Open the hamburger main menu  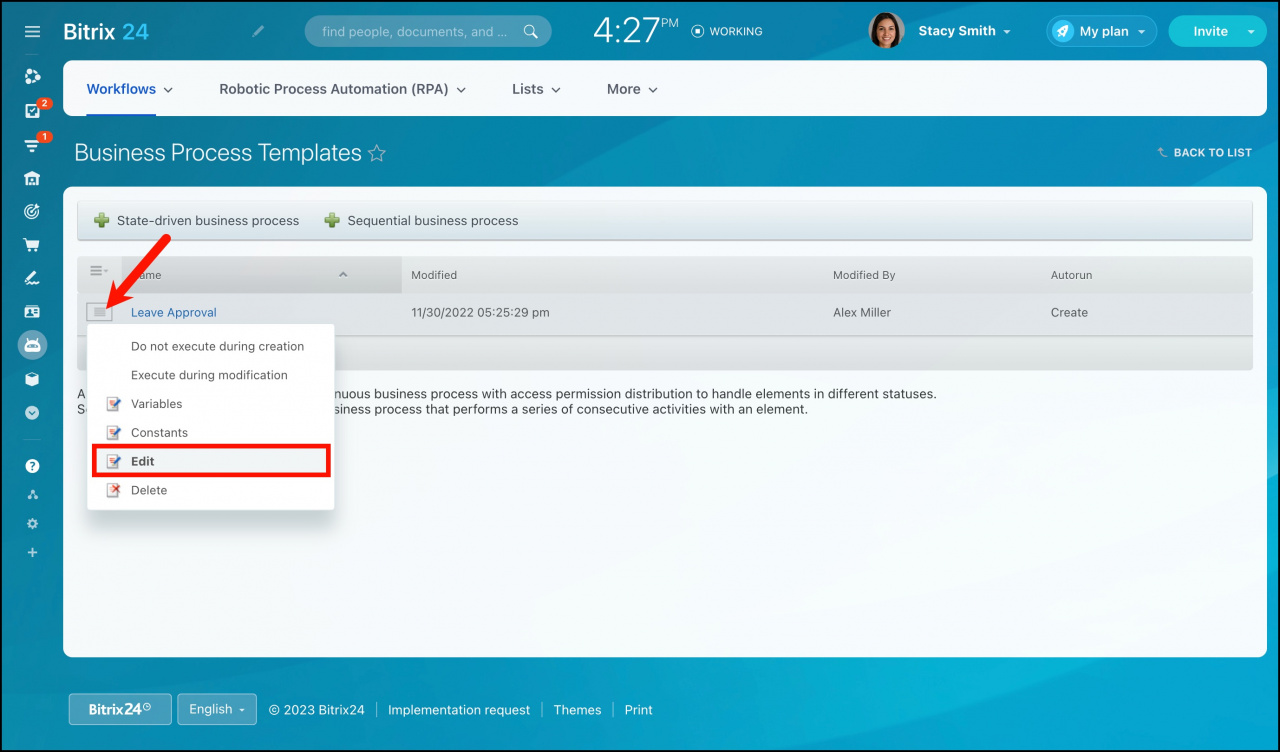(x=32, y=32)
